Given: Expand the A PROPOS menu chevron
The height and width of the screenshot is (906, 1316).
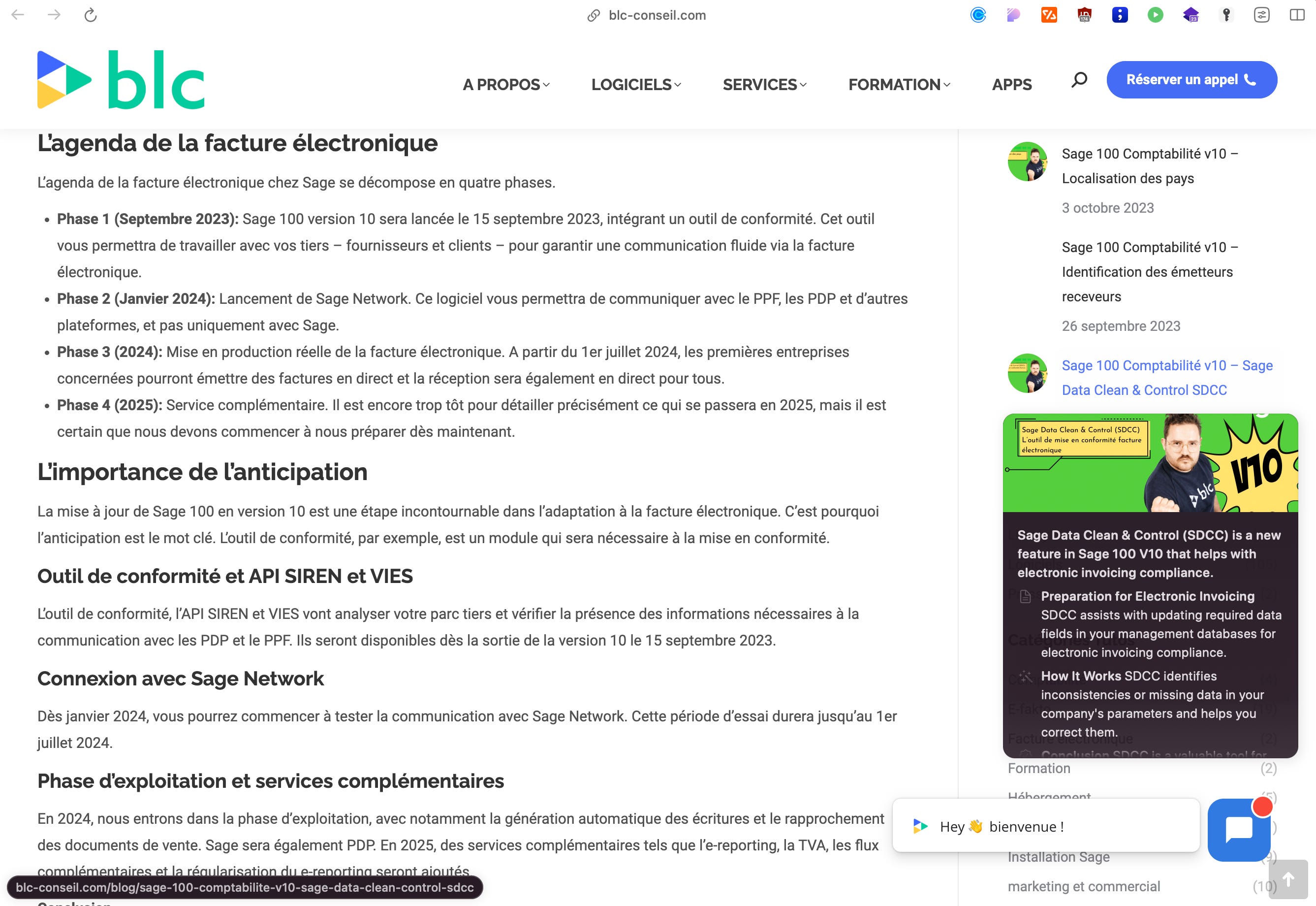Looking at the screenshot, I should pos(546,85).
